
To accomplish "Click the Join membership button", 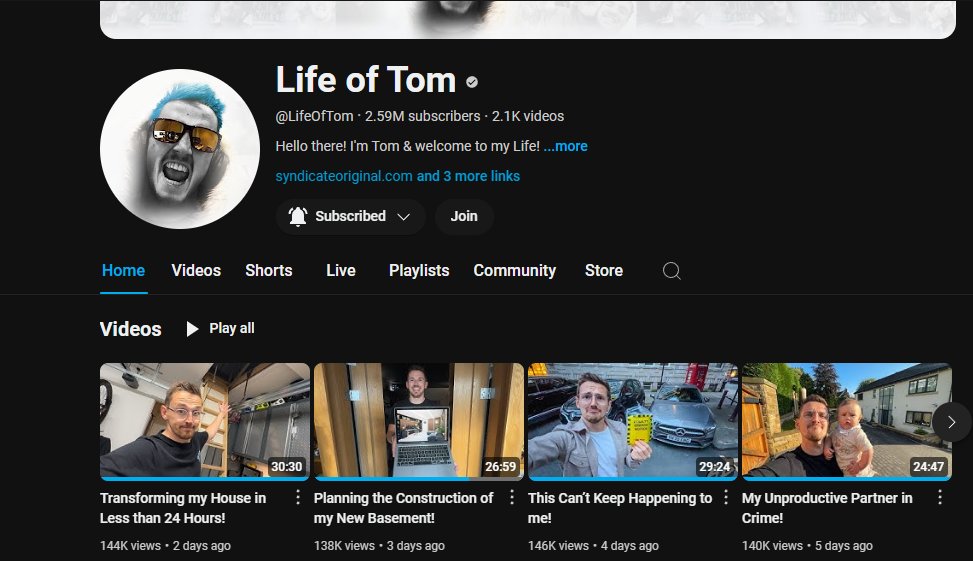I will (464, 217).
